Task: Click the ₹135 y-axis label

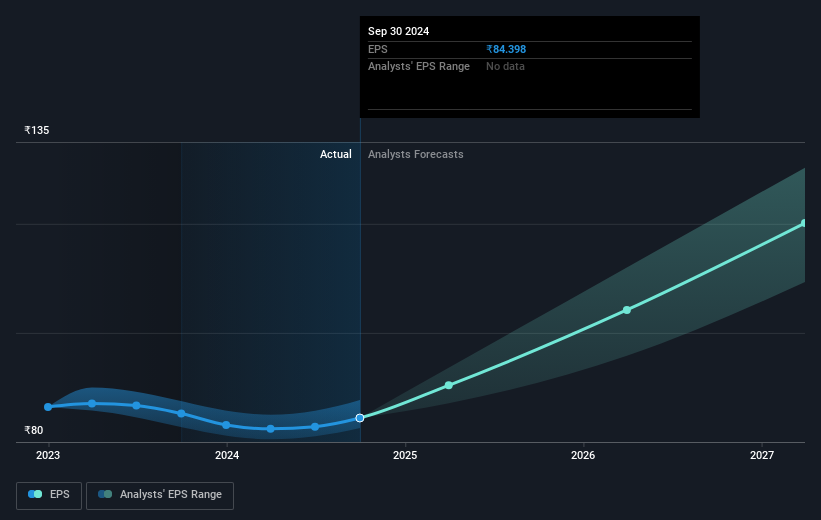Action: click(37, 130)
